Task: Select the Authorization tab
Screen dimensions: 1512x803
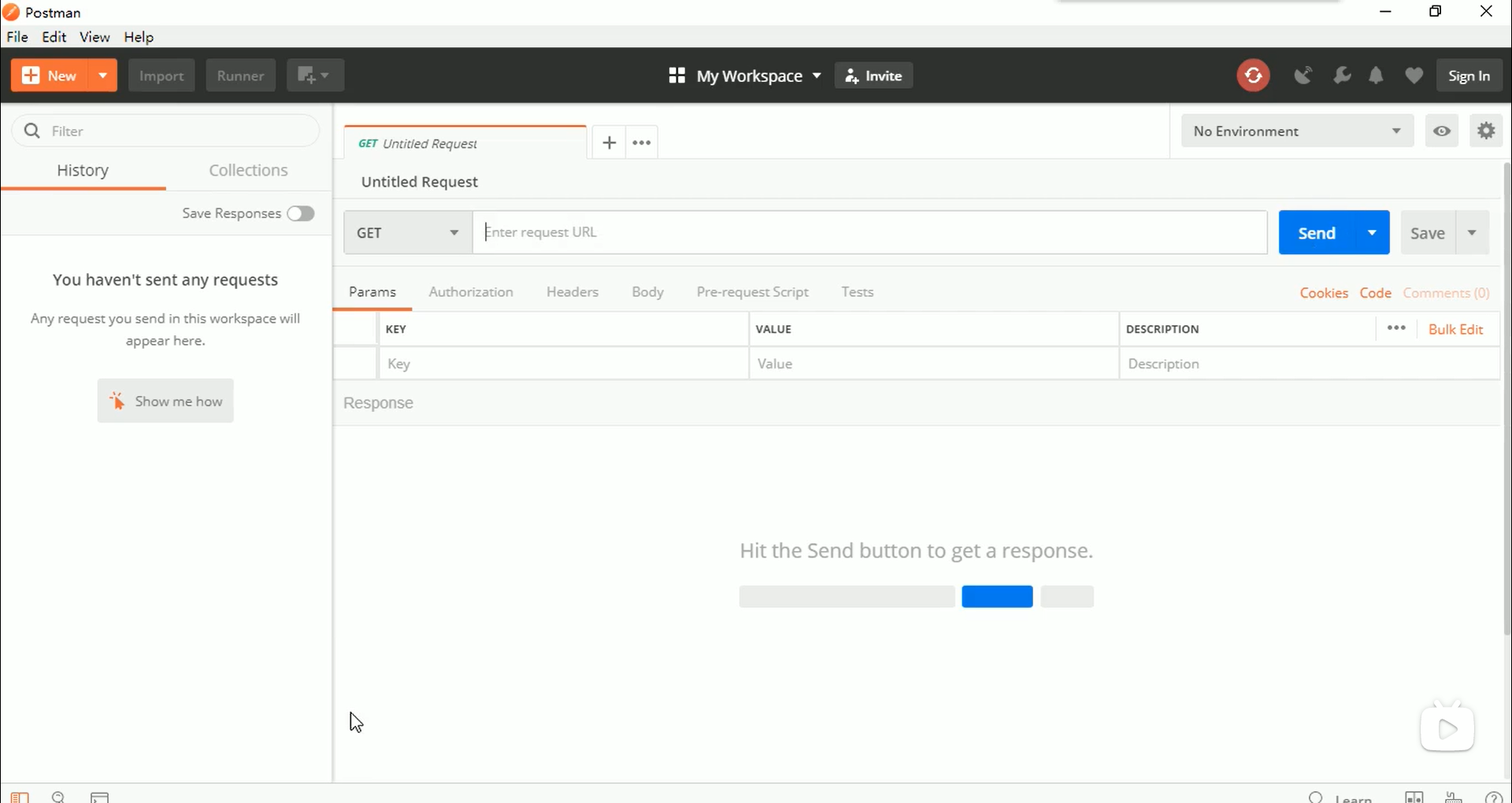Action: (471, 292)
